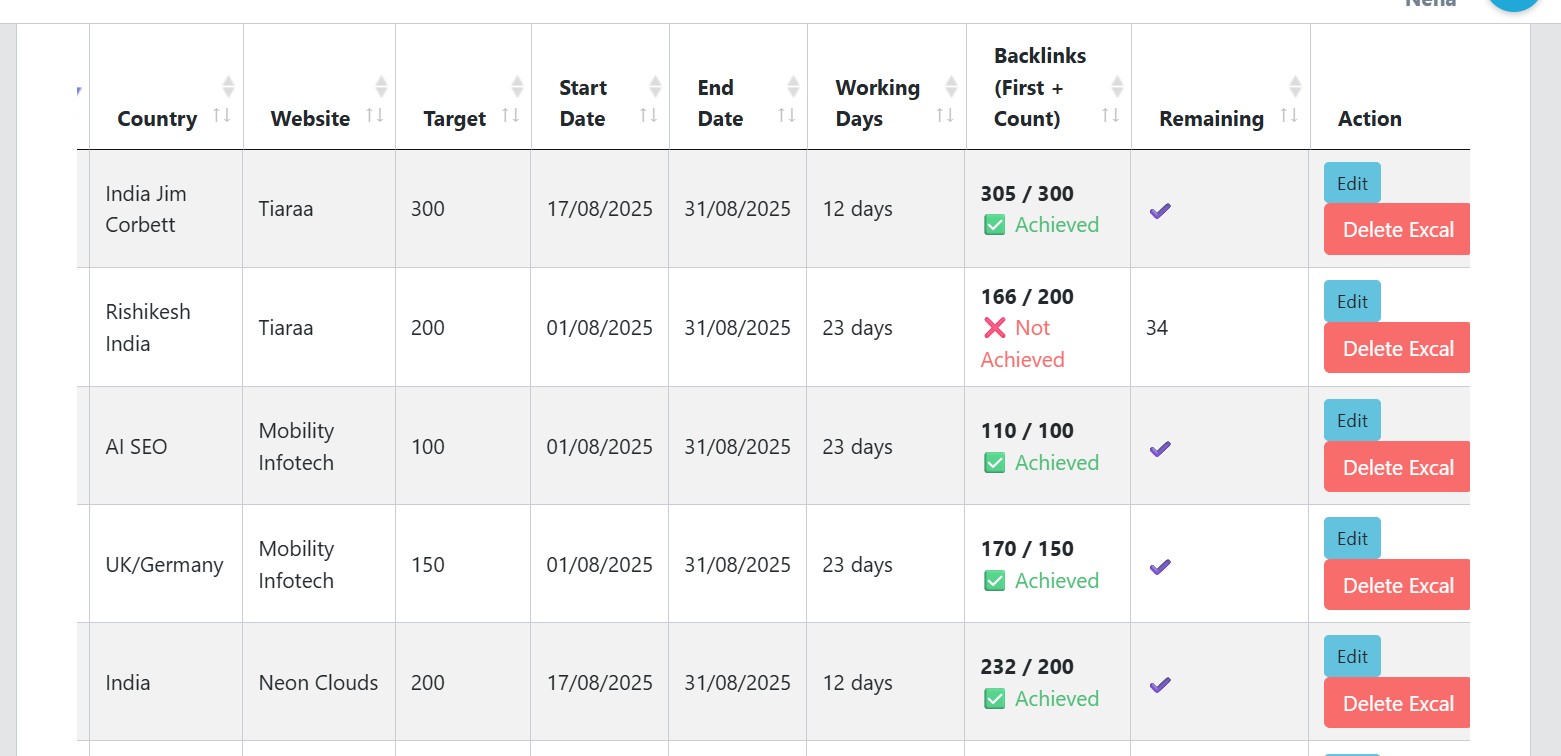Image resolution: width=1561 pixels, height=756 pixels.
Task: Click the Action column header
Action: point(1369,118)
